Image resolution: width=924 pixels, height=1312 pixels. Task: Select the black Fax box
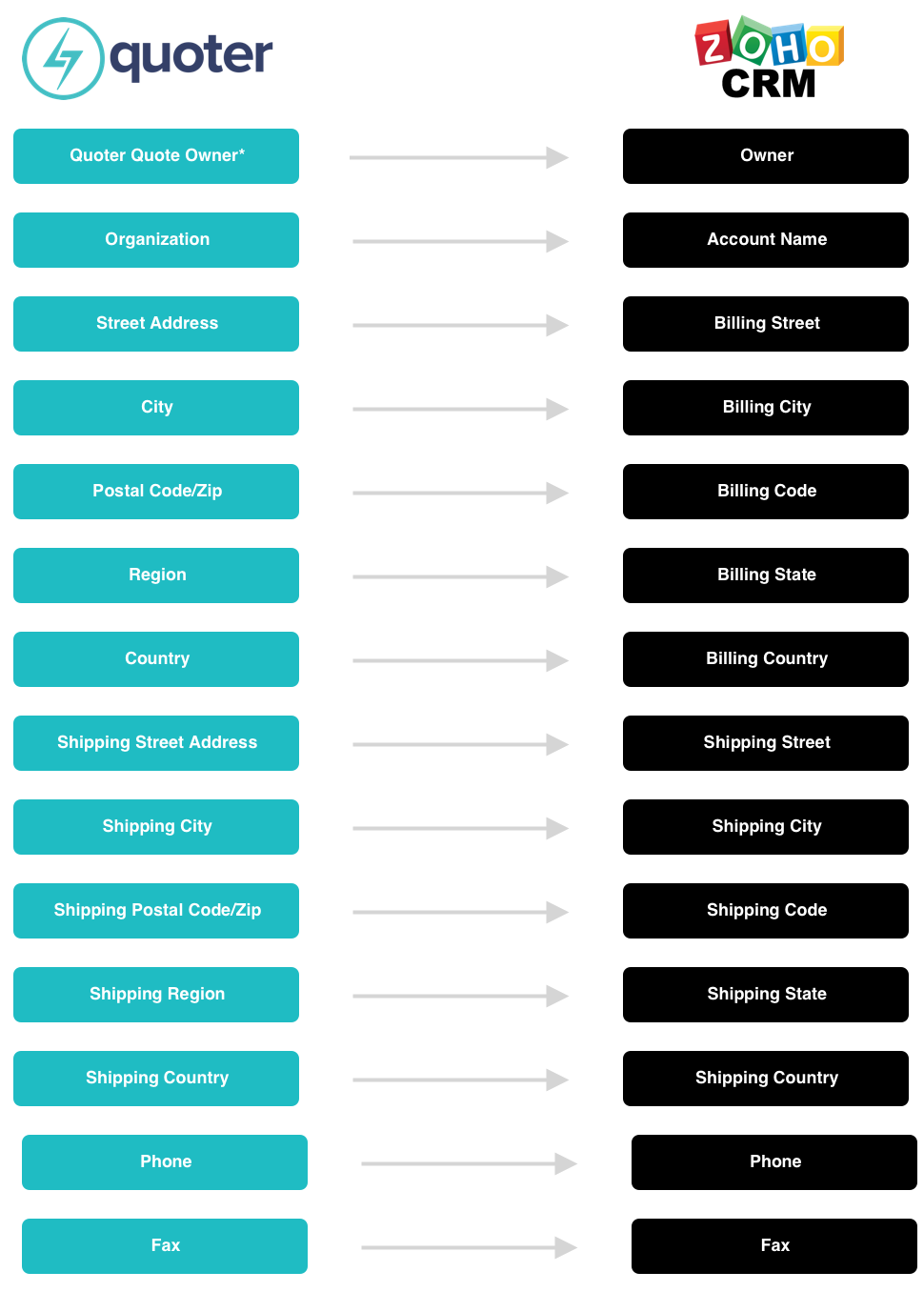tap(774, 1246)
